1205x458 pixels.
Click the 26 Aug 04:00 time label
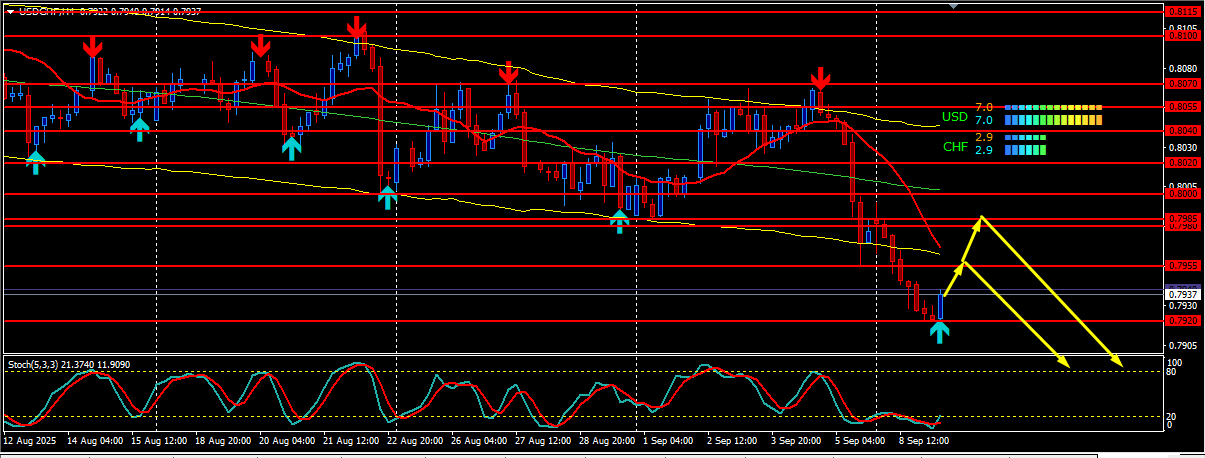coord(477,440)
